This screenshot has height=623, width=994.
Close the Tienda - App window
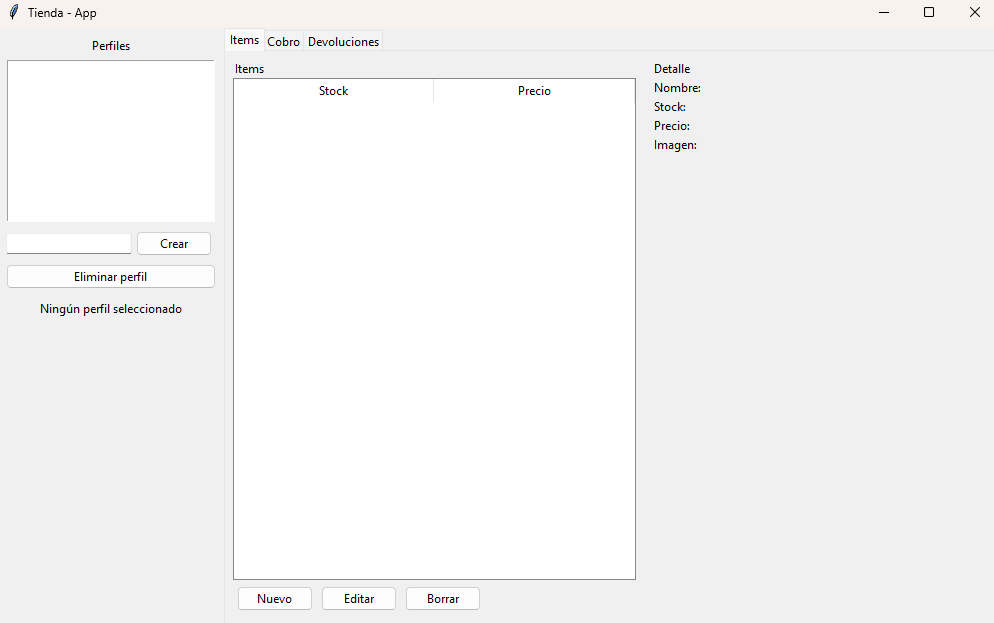pos(974,13)
